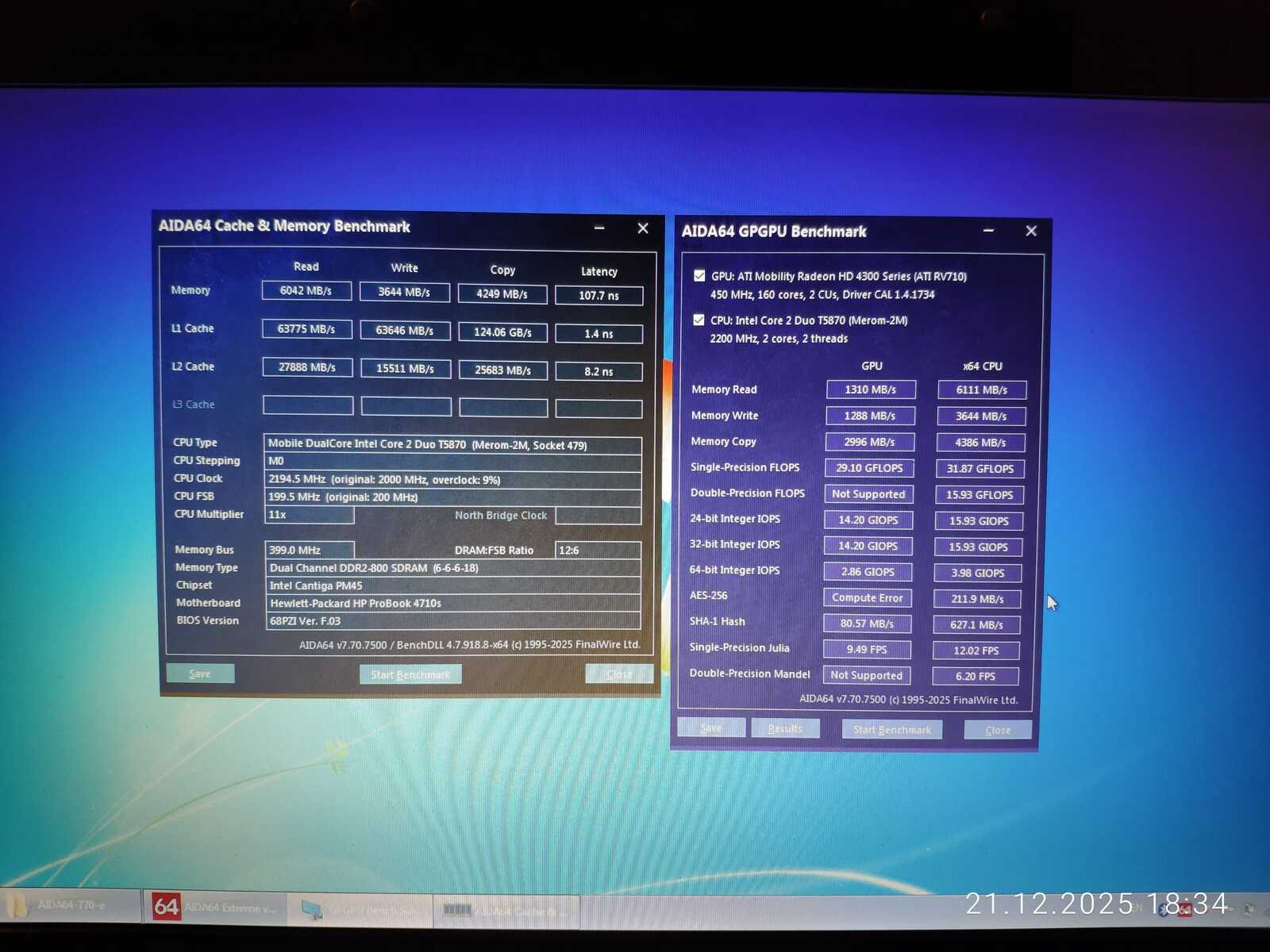This screenshot has width=1270, height=952.
Task: Select x64 CPU Memory Write 3644 MB/s in GPGPU window
Action: coord(981,416)
